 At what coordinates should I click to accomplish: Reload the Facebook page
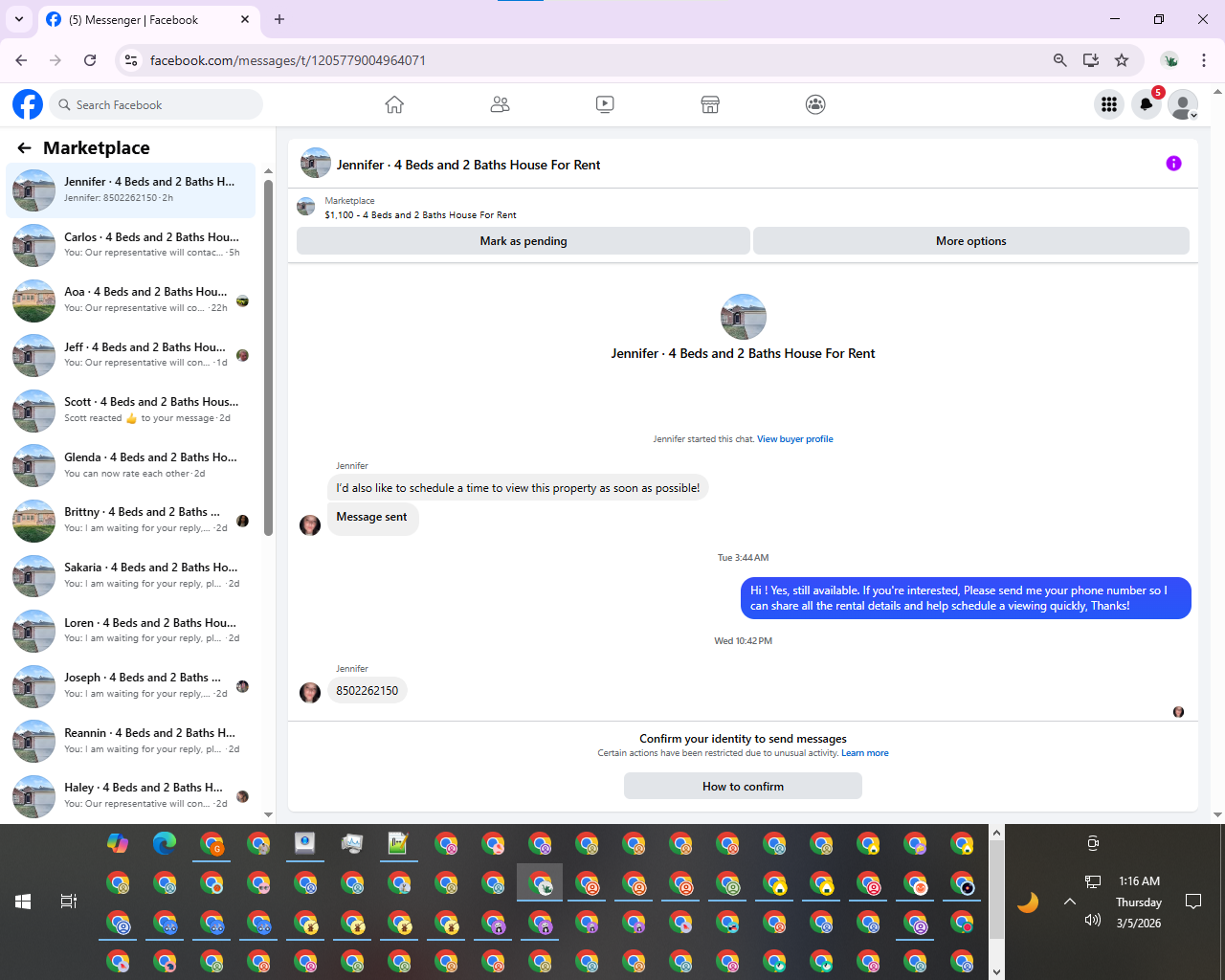click(90, 60)
